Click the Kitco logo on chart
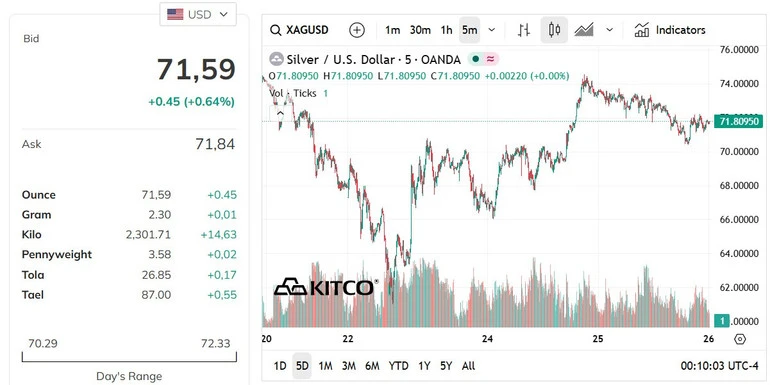 point(326,287)
